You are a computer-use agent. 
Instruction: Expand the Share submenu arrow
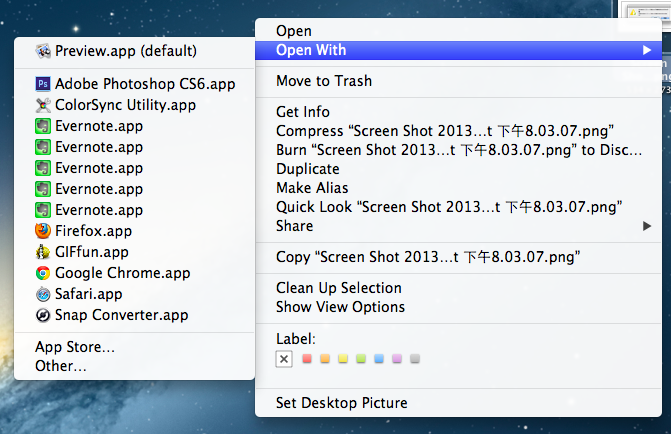[647, 226]
